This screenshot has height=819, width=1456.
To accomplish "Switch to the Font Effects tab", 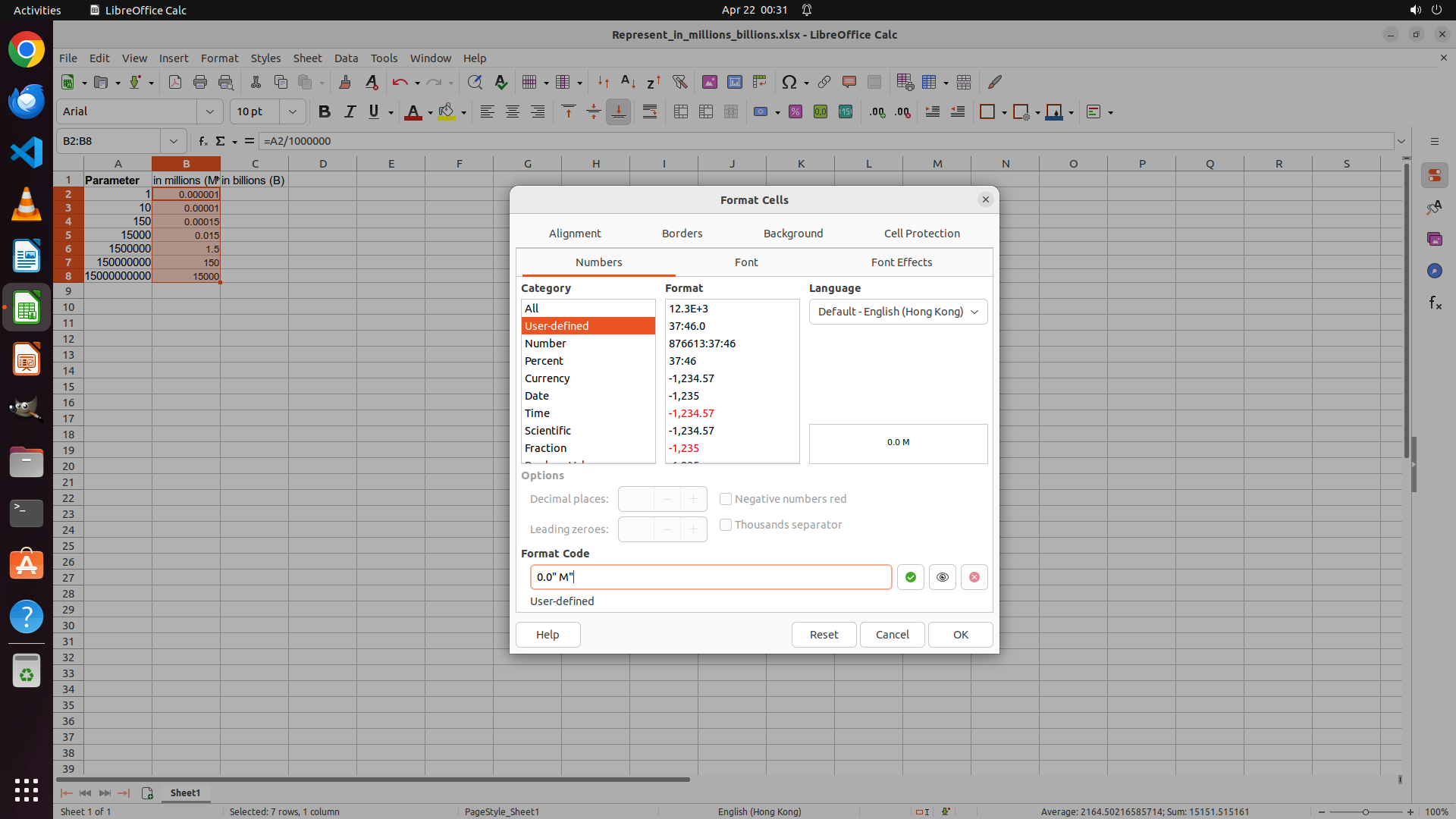I will point(901,262).
